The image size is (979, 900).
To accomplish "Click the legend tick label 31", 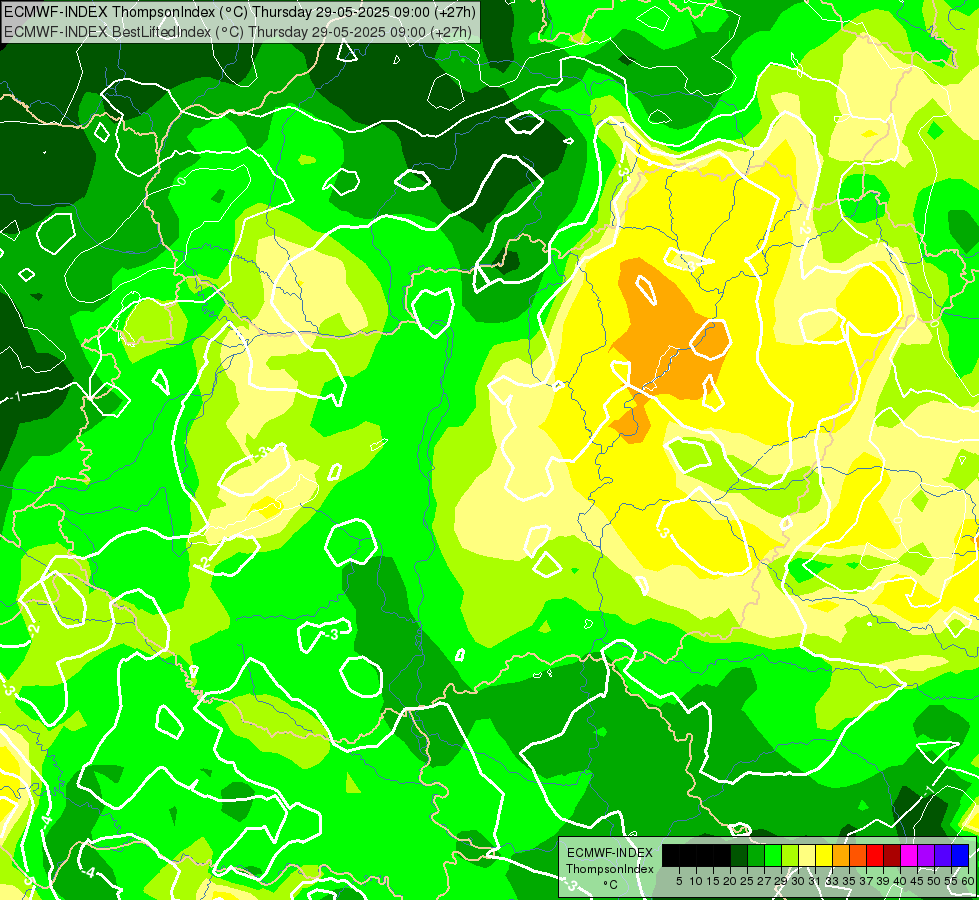I will (815, 881).
